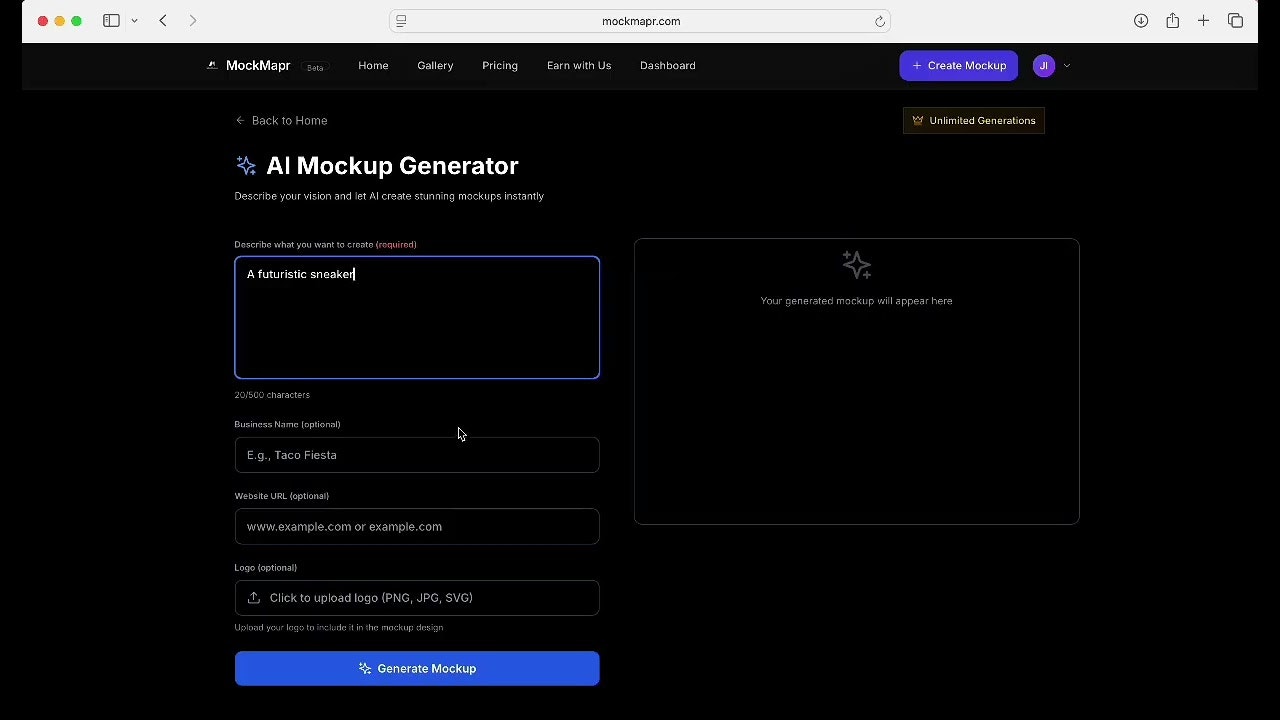Open the Pricing page
The image size is (1280, 720).
tap(500, 65)
